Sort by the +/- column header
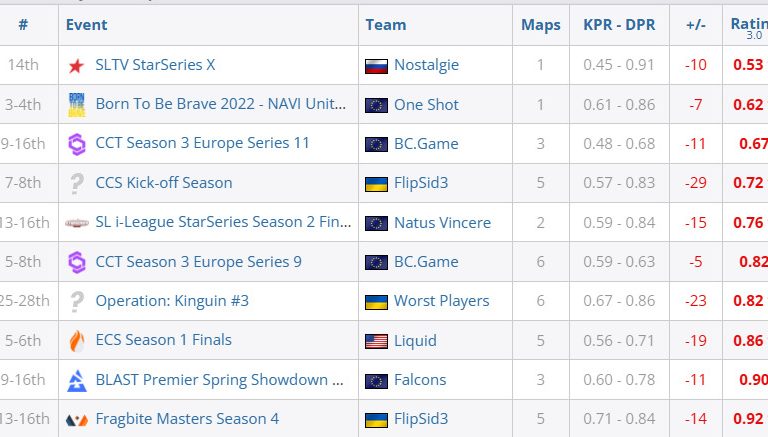Viewport: 768px width, 437px height. pos(695,25)
